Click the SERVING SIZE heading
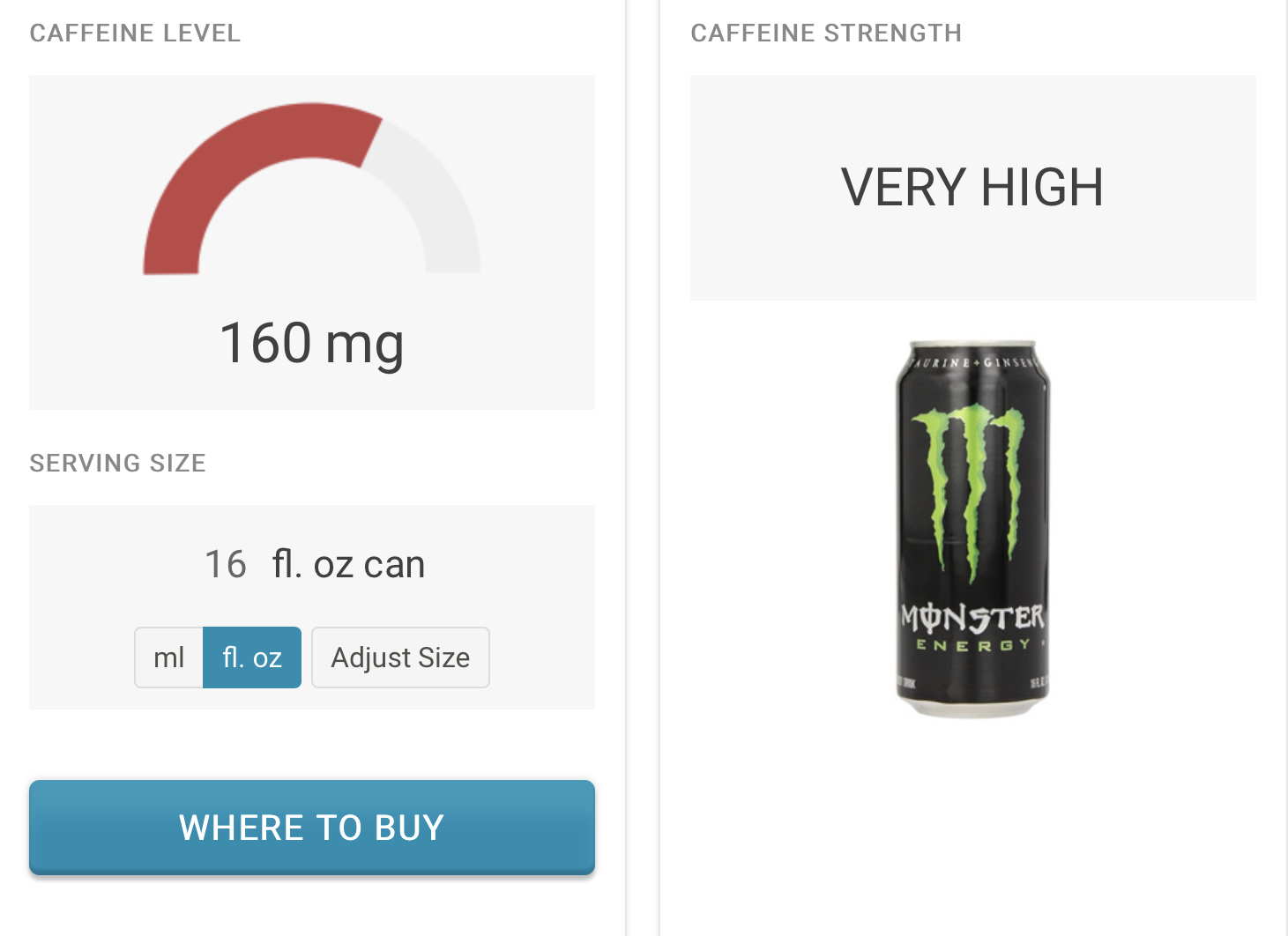 point(117,464)
